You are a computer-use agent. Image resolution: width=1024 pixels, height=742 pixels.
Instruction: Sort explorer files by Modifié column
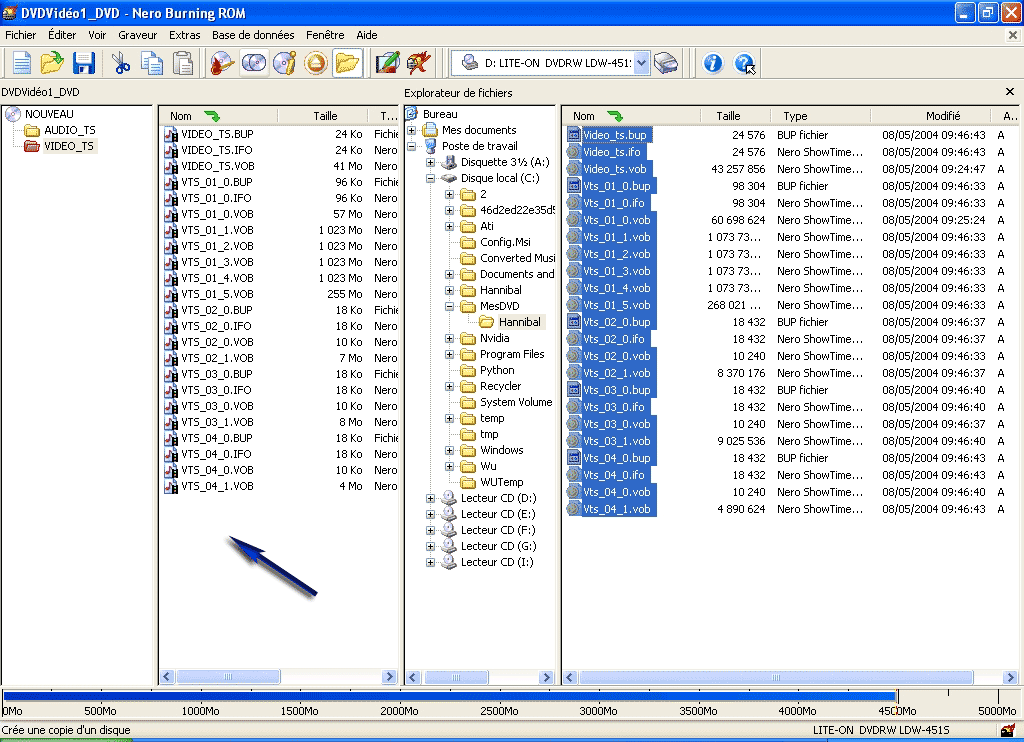tap(933, 116)
